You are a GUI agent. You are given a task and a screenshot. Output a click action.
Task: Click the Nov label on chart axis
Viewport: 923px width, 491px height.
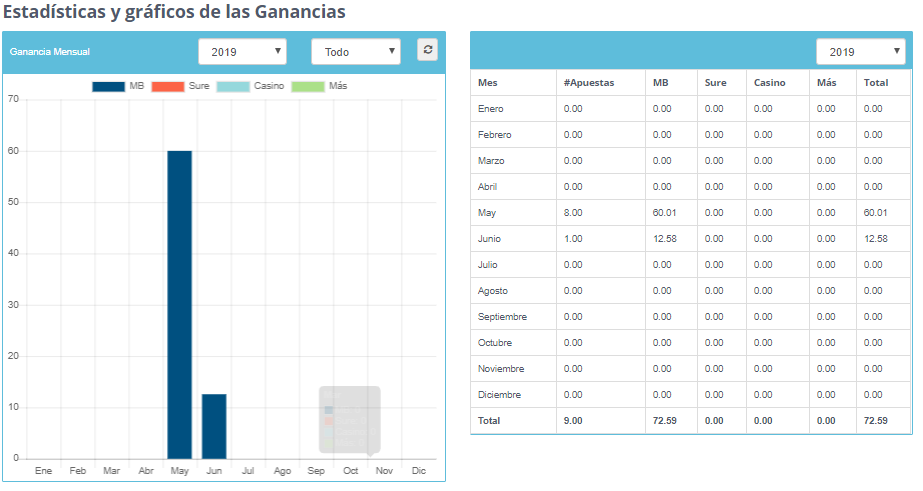[384, 471]
